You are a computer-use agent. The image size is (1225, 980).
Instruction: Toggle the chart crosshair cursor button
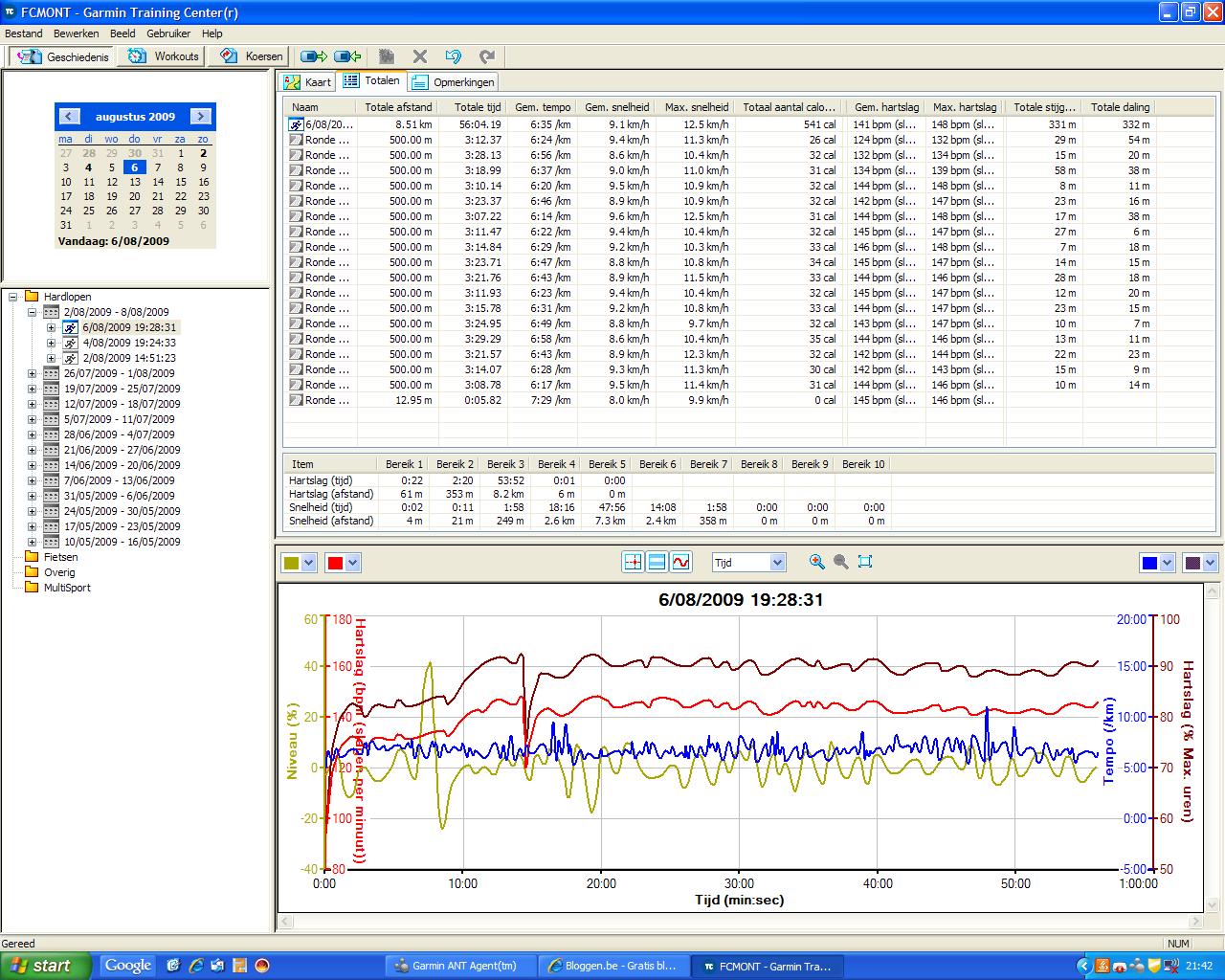click(633, 562)
